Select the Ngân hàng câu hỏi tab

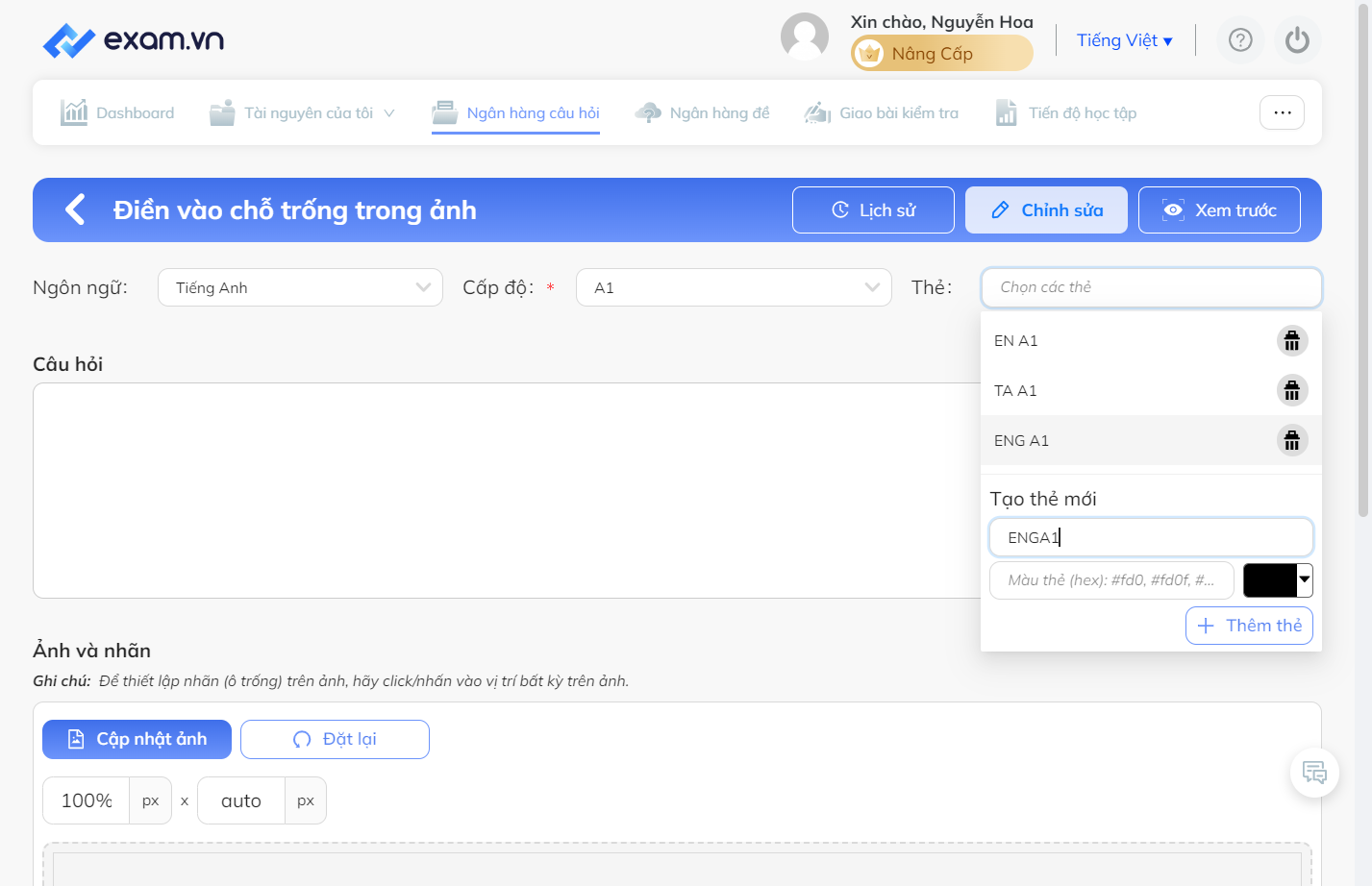tap(515, 112)
